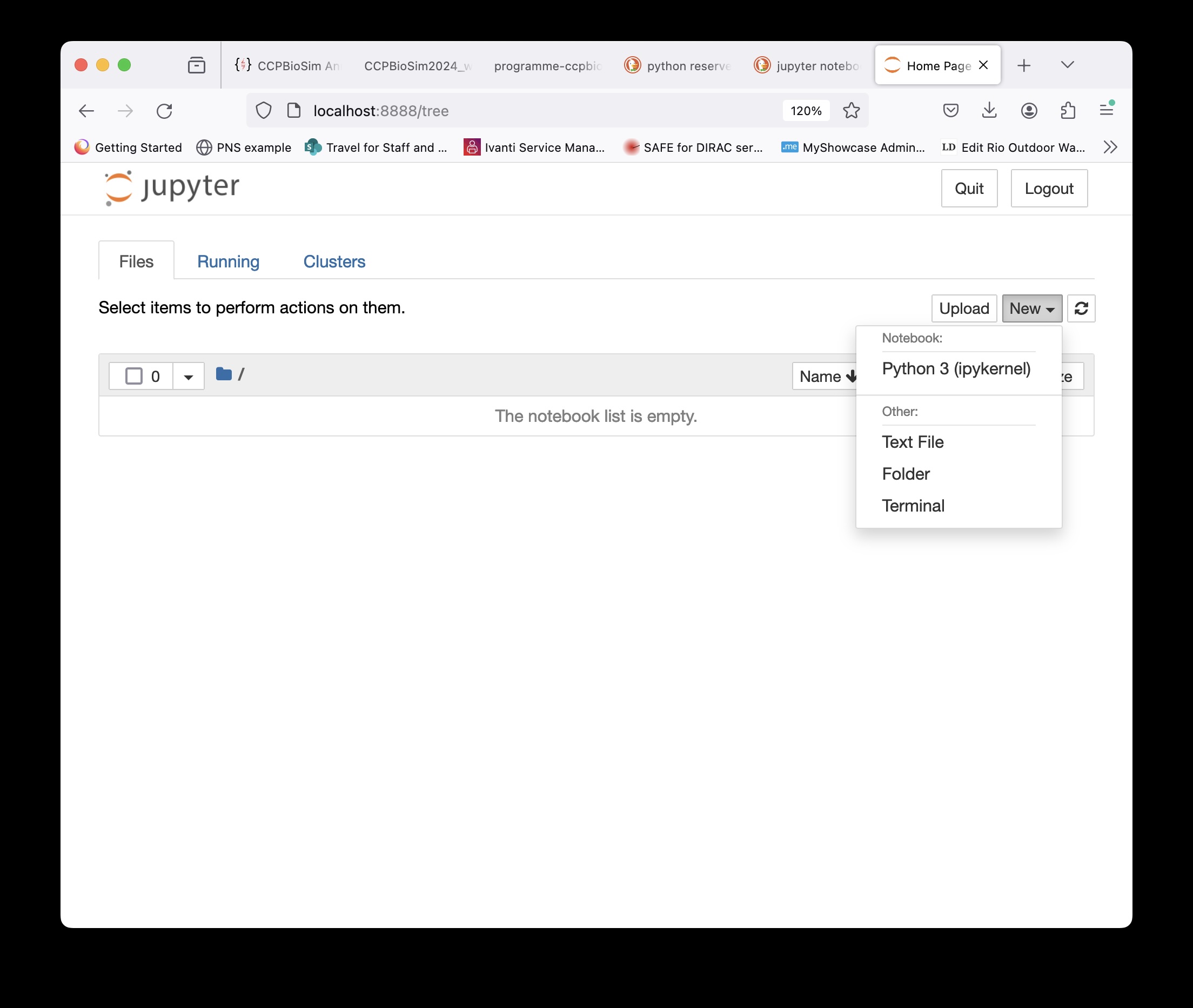Image resolution: width=1193 pixels, height=1008 pixels.
Task: Bookmark this page with star icon
Action: click(852, 110)
